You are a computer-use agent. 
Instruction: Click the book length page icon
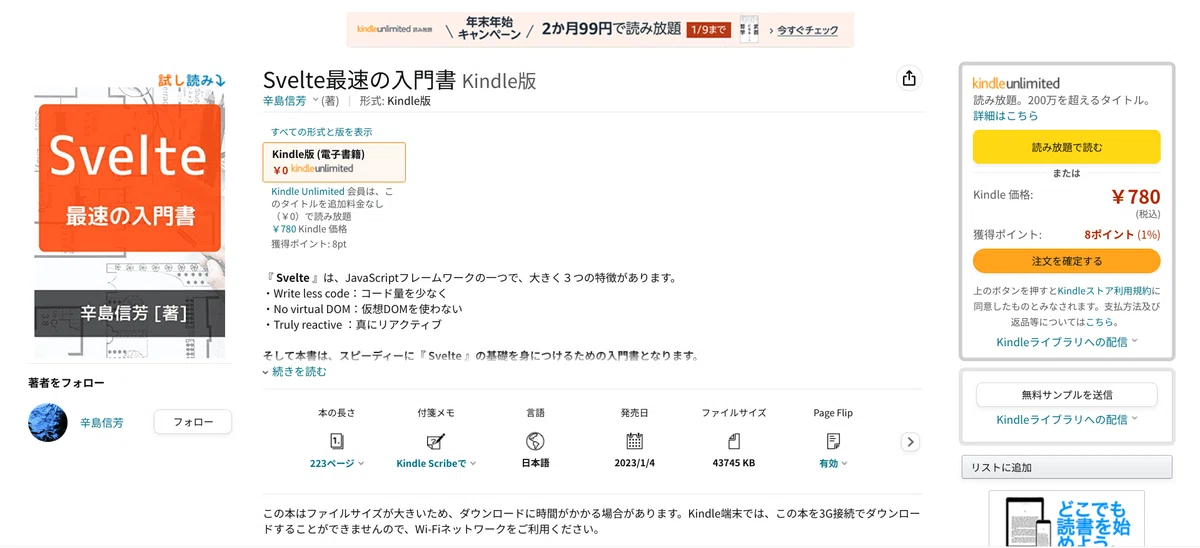pos(337,441)
